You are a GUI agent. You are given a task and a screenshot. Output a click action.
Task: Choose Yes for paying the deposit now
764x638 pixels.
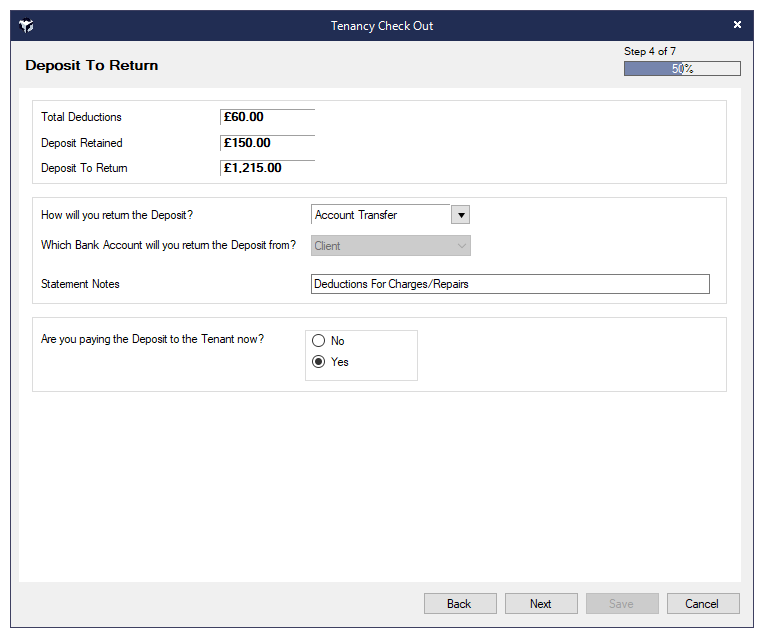(319, 362)
